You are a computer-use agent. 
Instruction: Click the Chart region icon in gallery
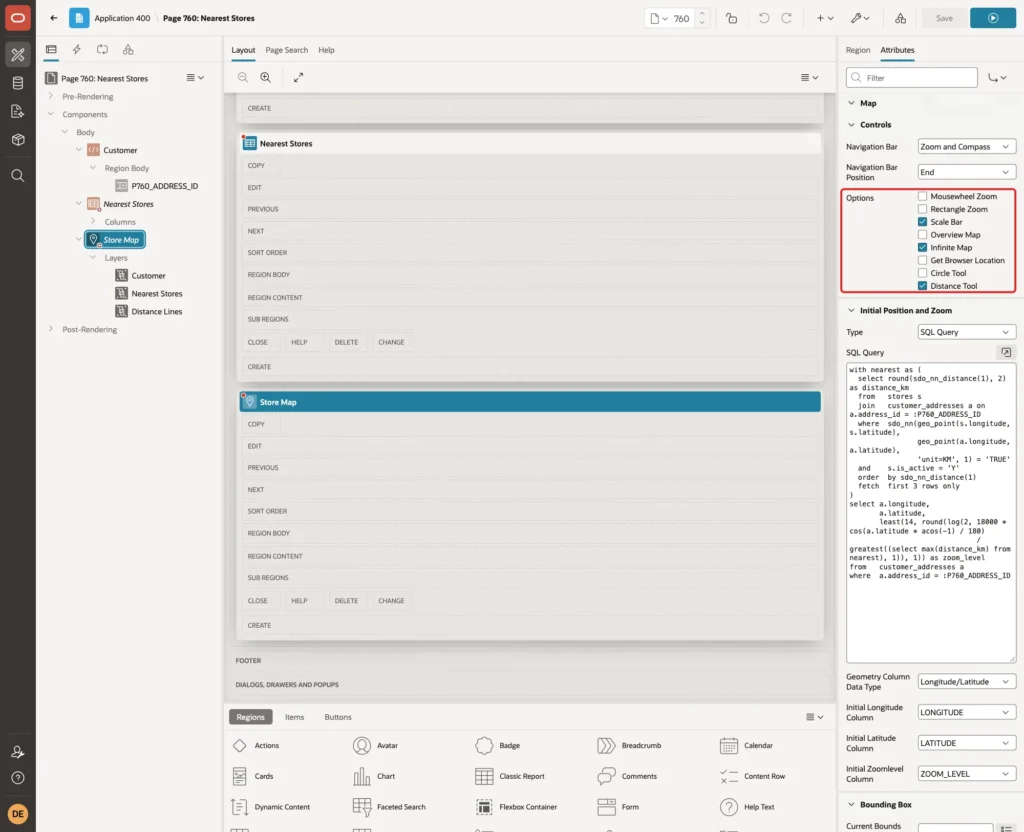(361, 776)
